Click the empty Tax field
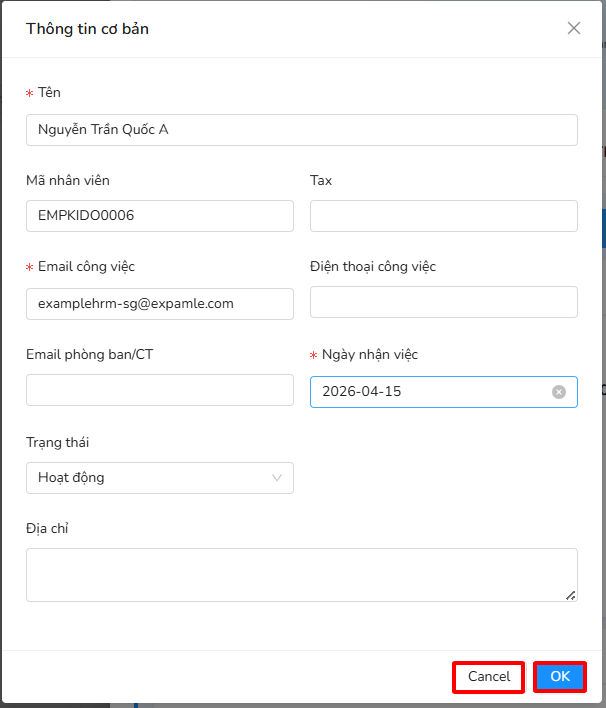Screen dimensions: 606x708 click(443, 216)
